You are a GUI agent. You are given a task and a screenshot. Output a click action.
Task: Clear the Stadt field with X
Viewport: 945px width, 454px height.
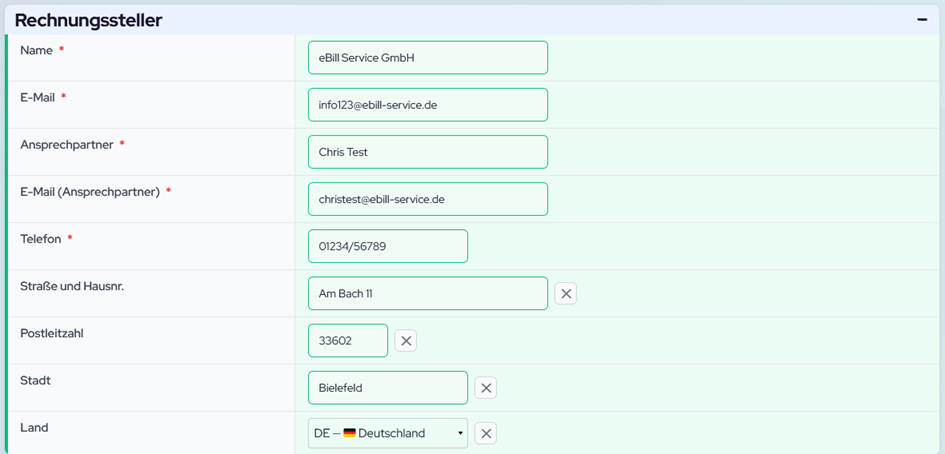click(485, 388)
